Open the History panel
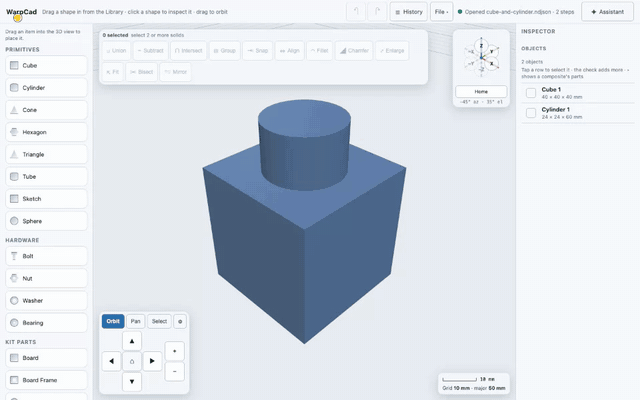The height and width of the screenshot is (400, 640). pos(409,12)
